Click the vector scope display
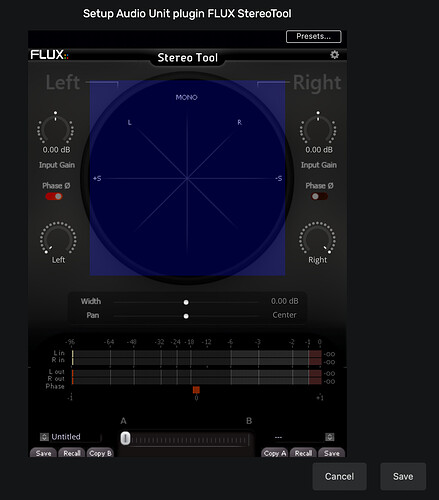The height and width of the screenshot is (500, 439). [x=187, y=178]
